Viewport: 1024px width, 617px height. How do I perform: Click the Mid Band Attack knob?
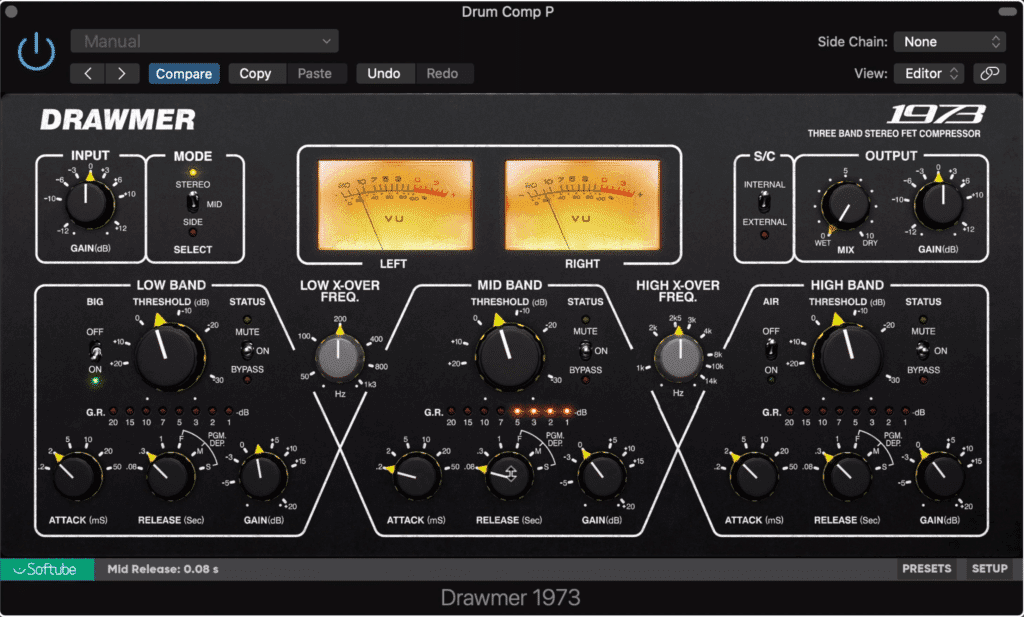click(x=416, y=476)
